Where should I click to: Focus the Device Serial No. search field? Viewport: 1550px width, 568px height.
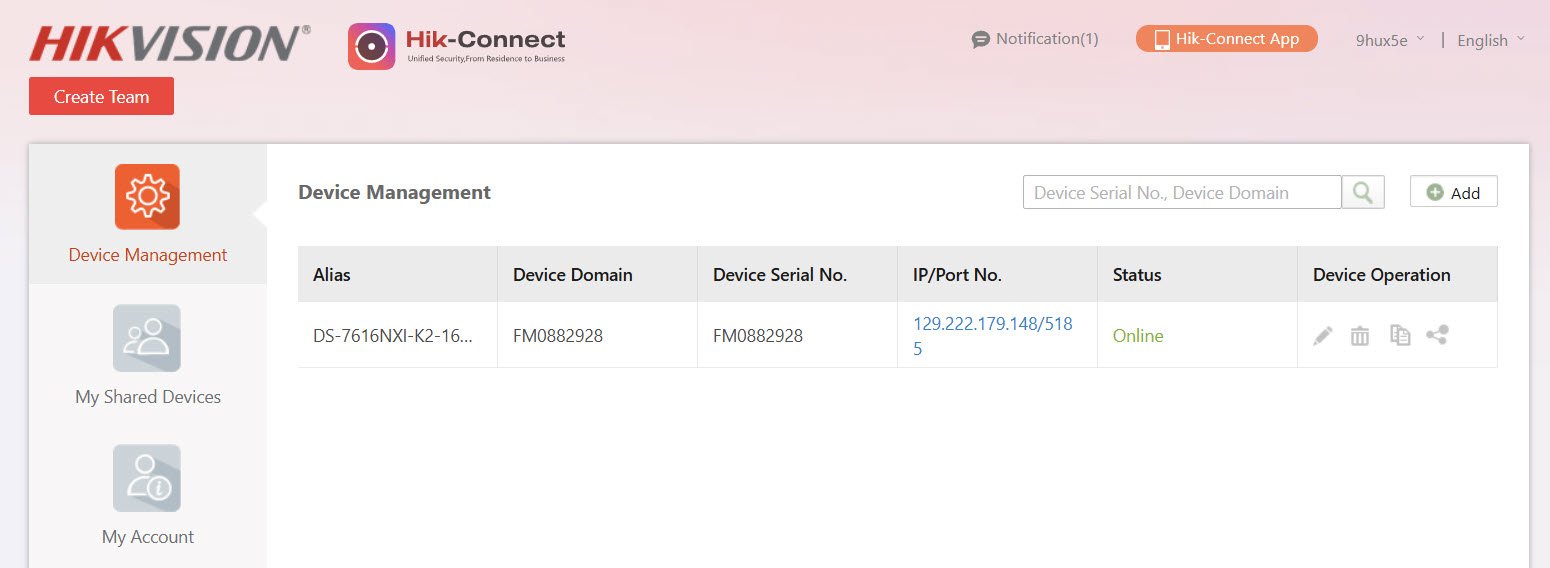click(x=1181, y=192)
